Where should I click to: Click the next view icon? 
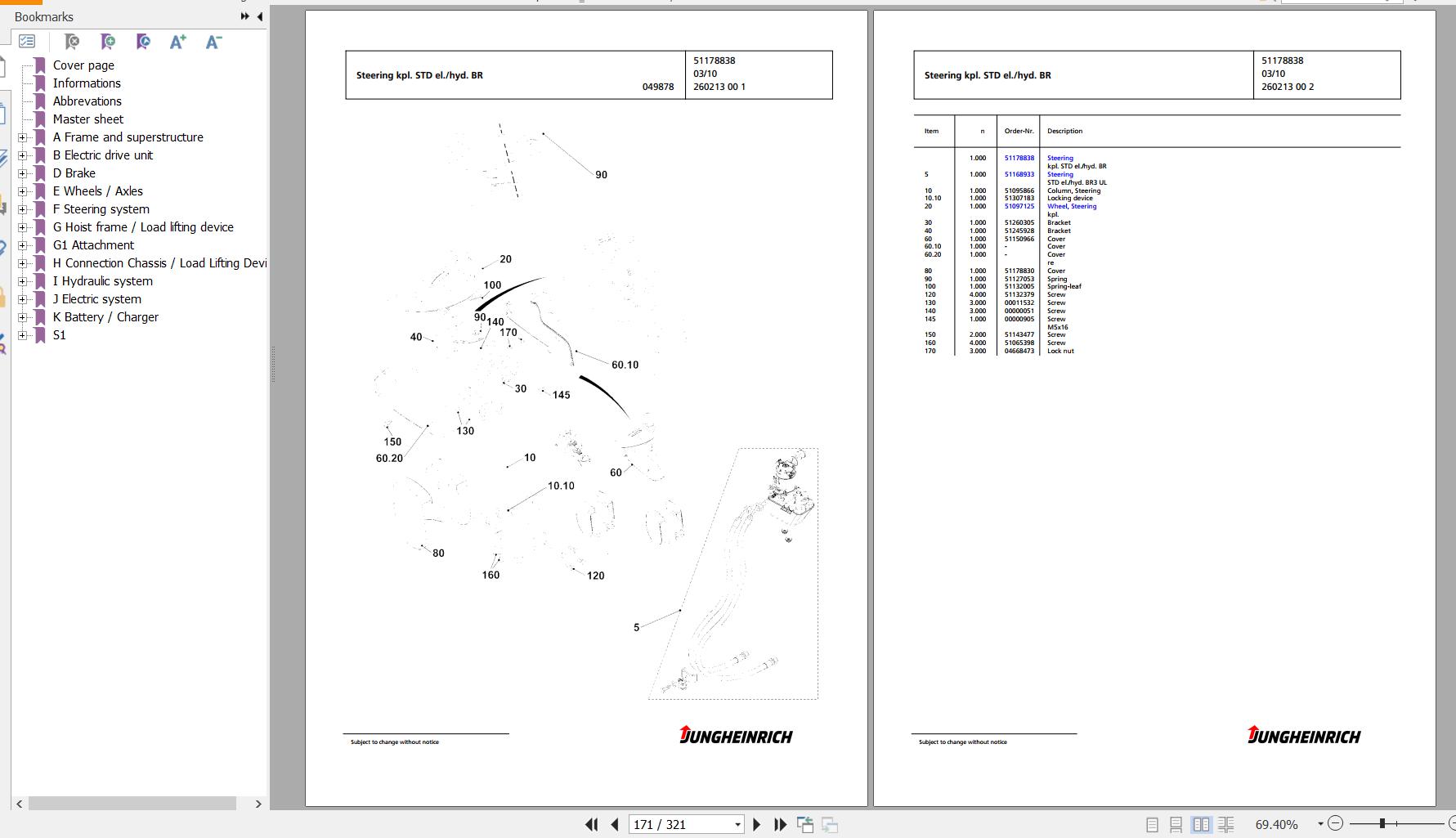830,824
